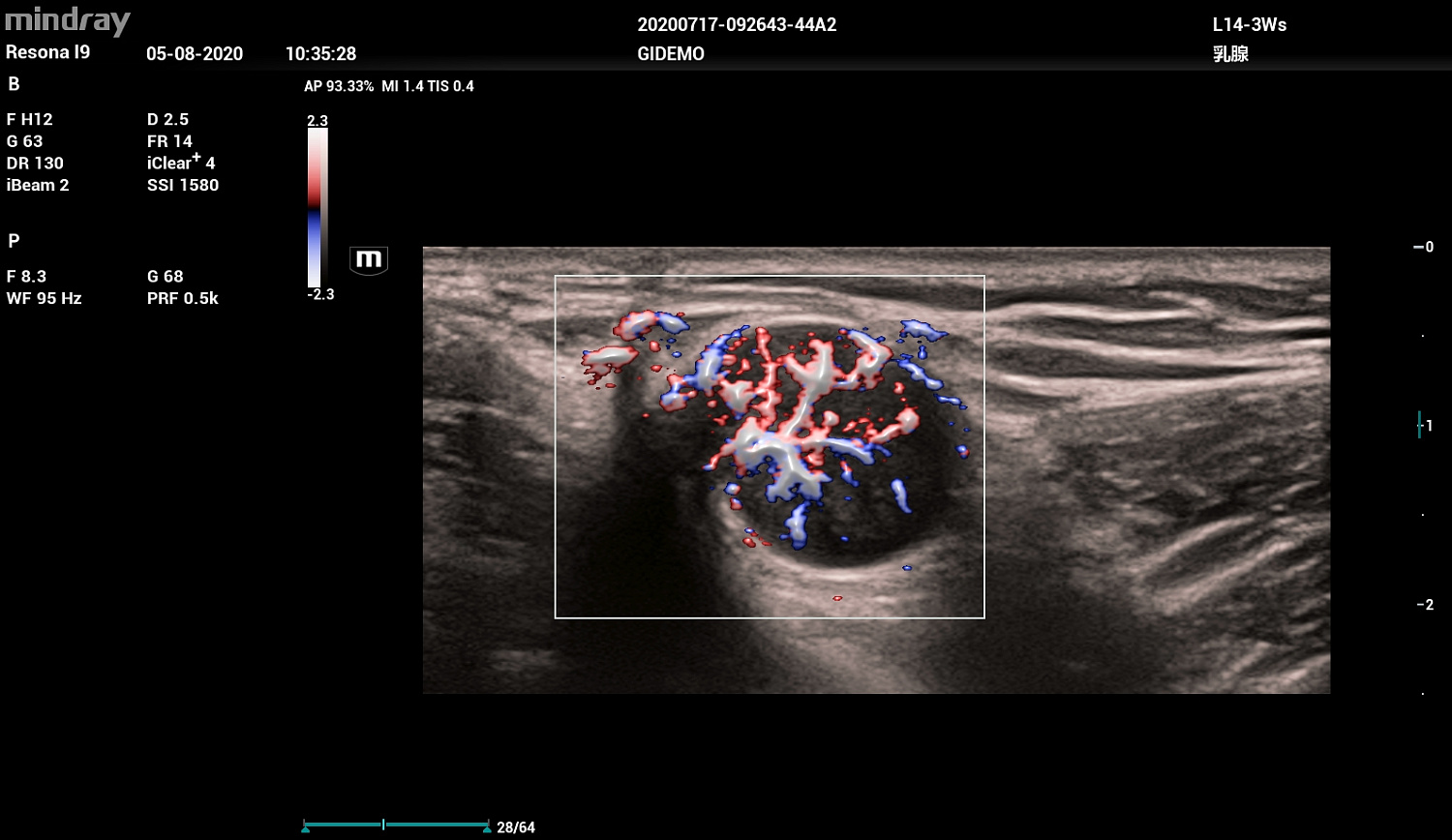Click the 28/64 frame counter
The image size is (1452, 840).
[x=515, y=827]
